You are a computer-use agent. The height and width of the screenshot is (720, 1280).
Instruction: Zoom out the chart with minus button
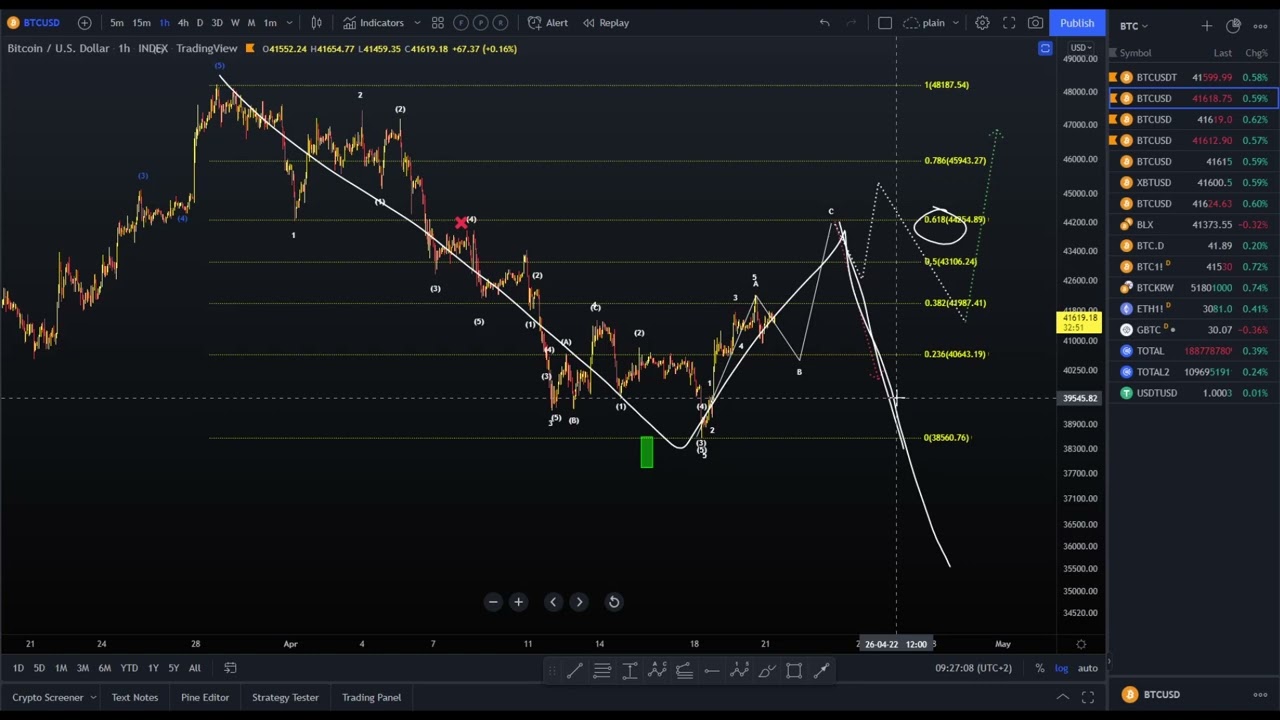(493, 602)
